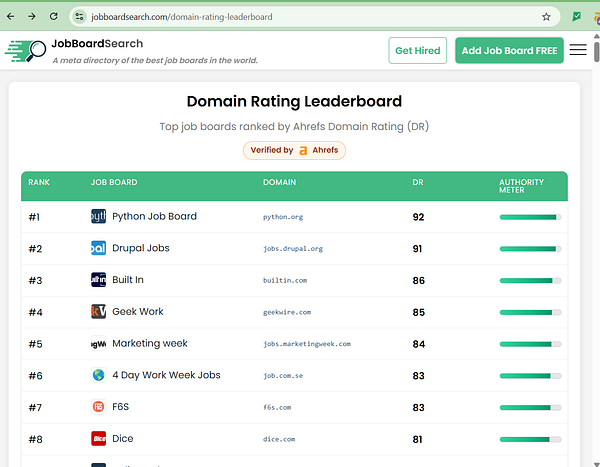Click the jobs.marketingweek.com domain text
Image resolution: width=600 pixels, height=467 pixels.
[307, 344]
